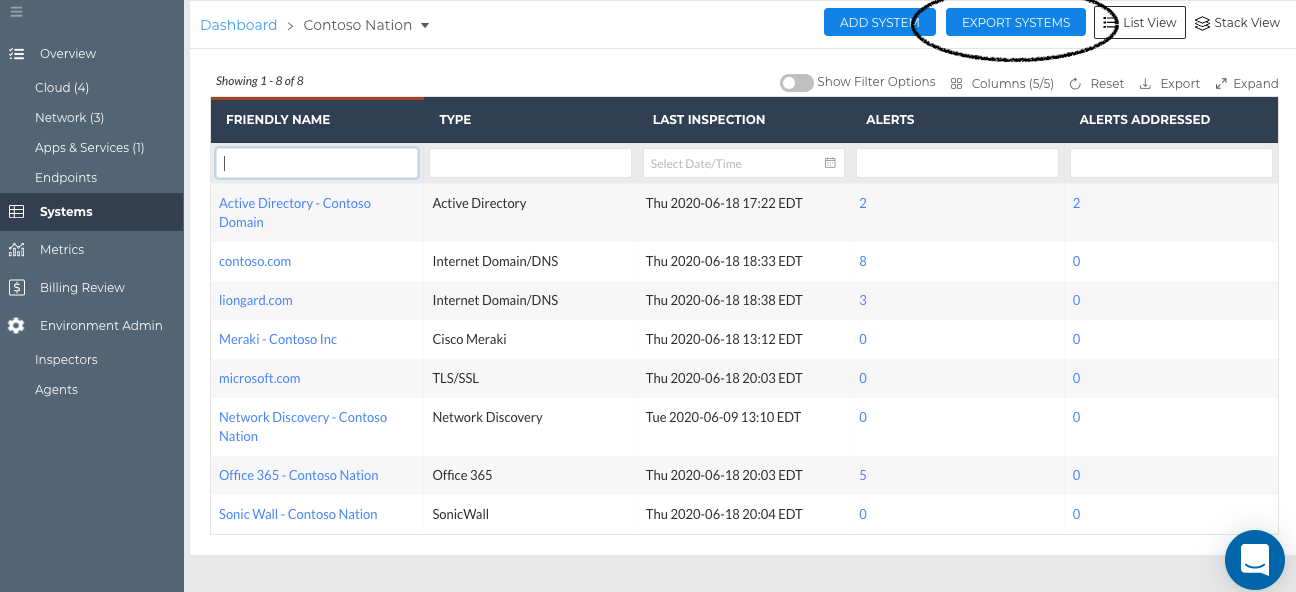This screenshot has height=592, width=1296.
Task: Open Meraki - Contoso Inc system
Action: (x=278, y=340)
